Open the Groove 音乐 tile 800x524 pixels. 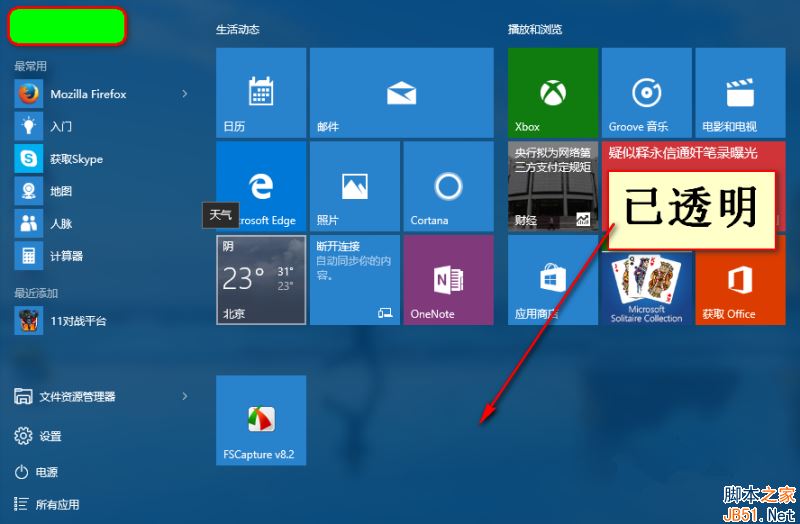[647, 93]
